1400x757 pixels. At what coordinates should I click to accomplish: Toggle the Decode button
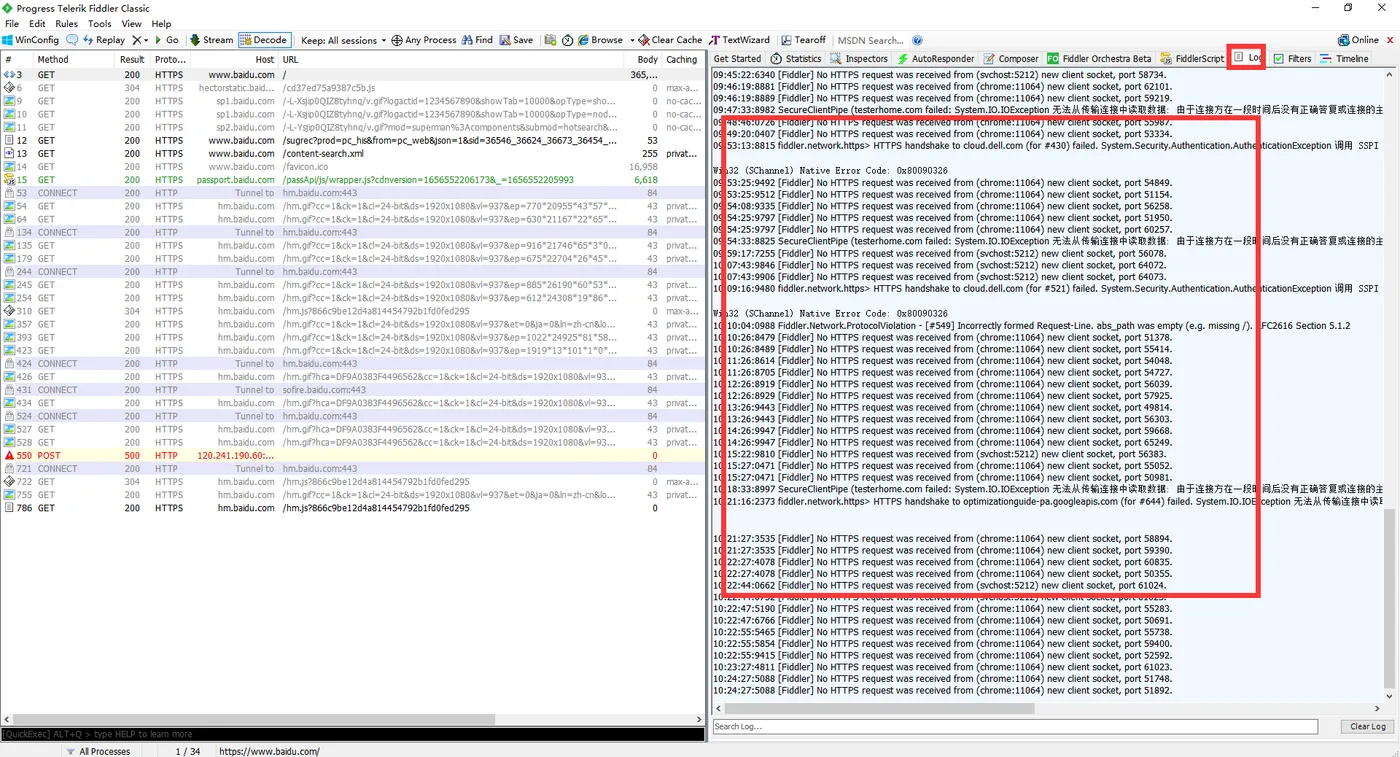pyautogui.click(x=264, y=40)
